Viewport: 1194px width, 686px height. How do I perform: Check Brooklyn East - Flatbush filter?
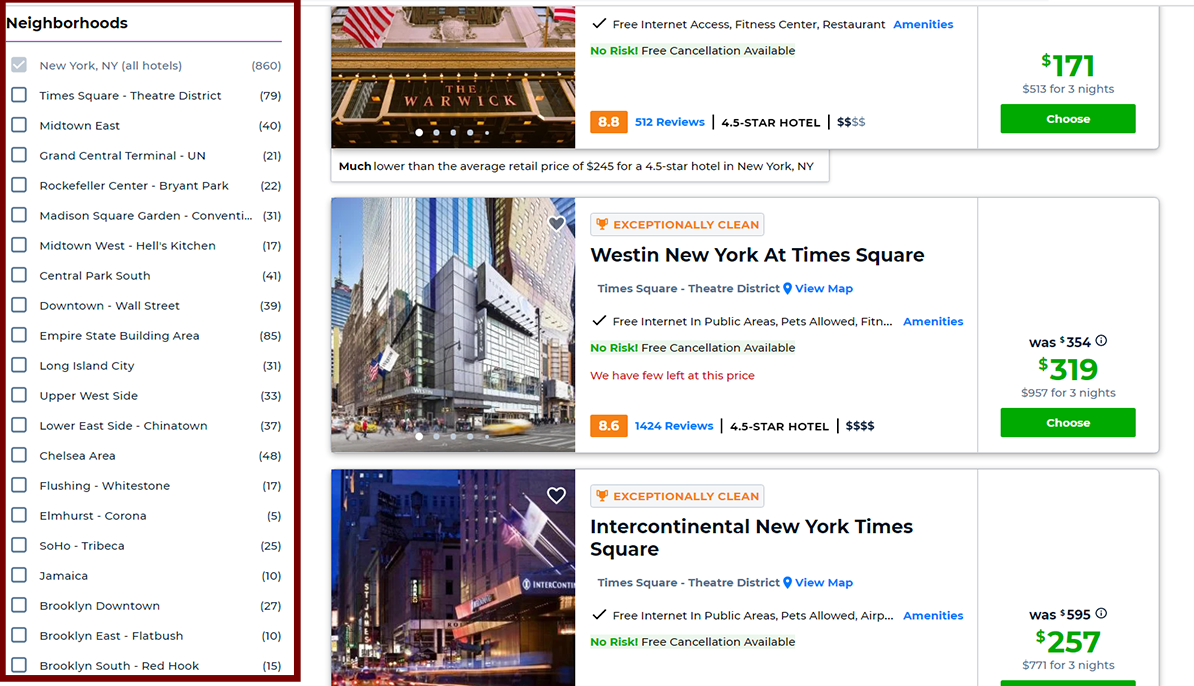[19, 635]
